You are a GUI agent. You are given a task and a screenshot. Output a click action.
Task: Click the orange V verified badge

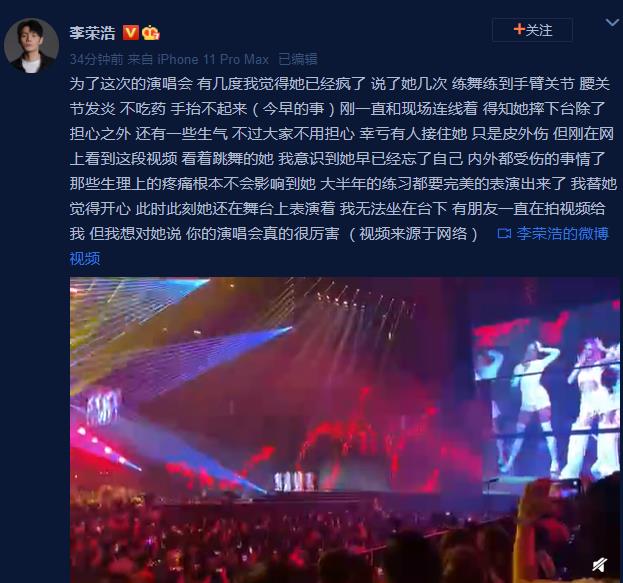coord(130,33)
